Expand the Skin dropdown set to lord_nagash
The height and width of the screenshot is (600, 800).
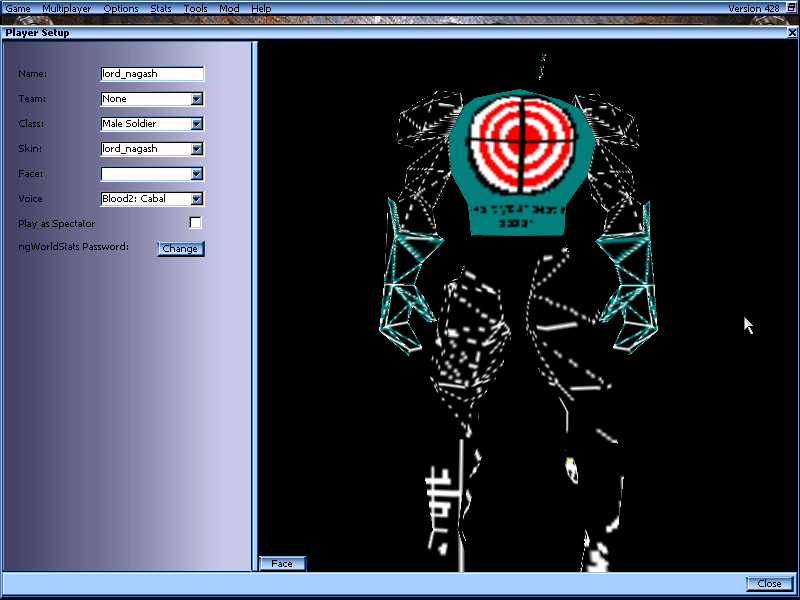click(x=197, y=148)
